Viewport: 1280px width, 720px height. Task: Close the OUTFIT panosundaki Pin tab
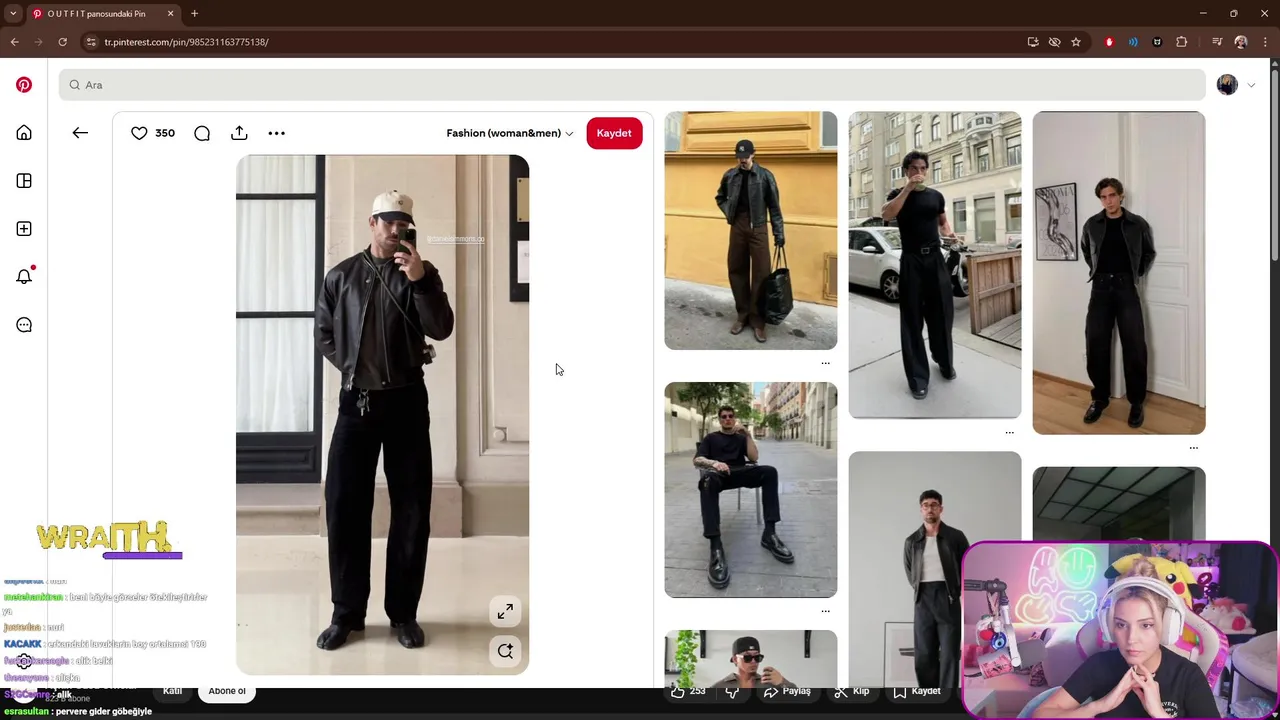[170, 14]
